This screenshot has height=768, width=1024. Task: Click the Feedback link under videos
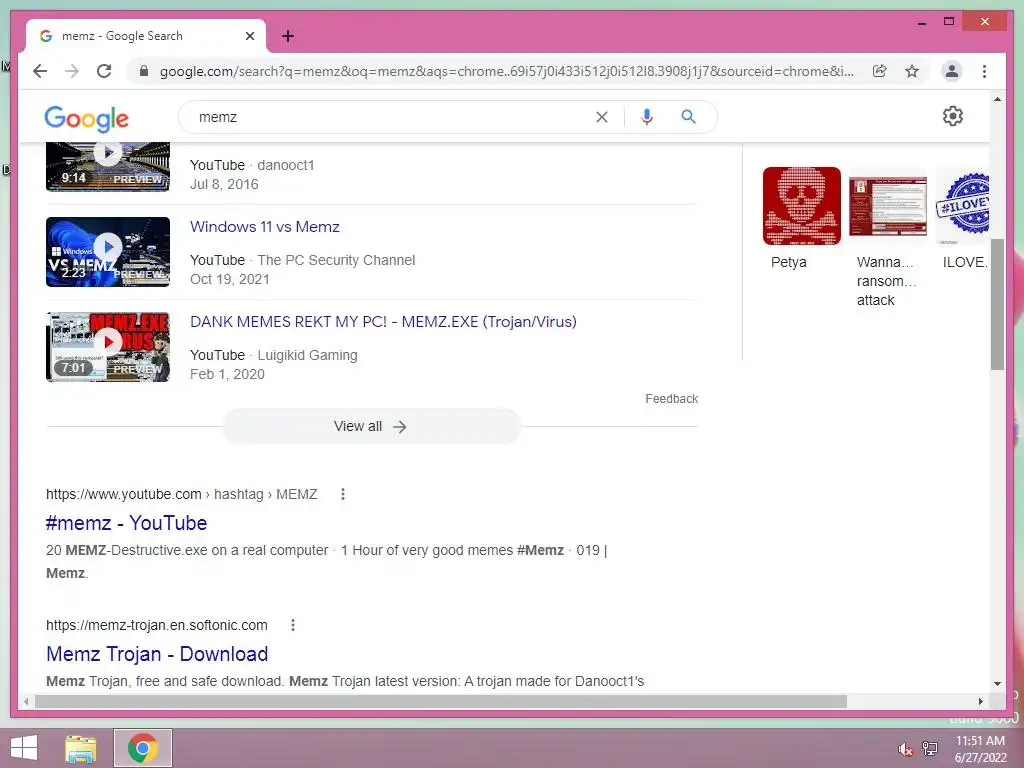tap(671, 399)
